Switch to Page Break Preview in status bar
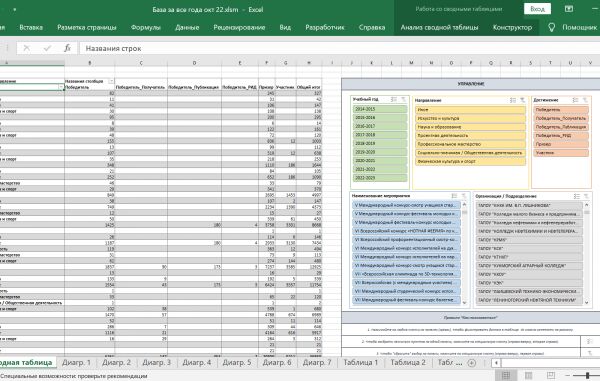The width and height of the screenshot is (600, 381). coord(551,376)
